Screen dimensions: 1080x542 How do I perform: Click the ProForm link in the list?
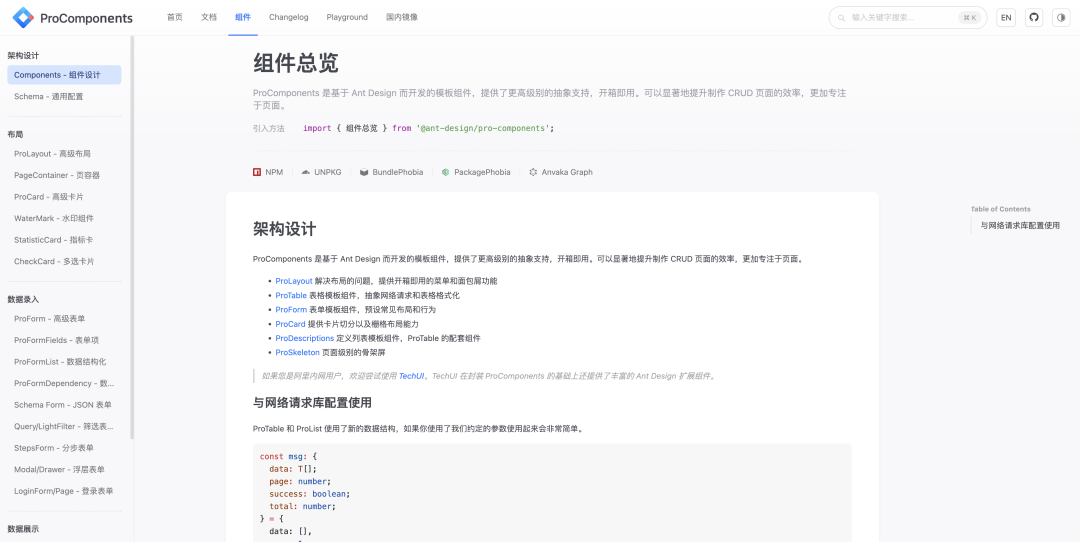coord(291,310)
